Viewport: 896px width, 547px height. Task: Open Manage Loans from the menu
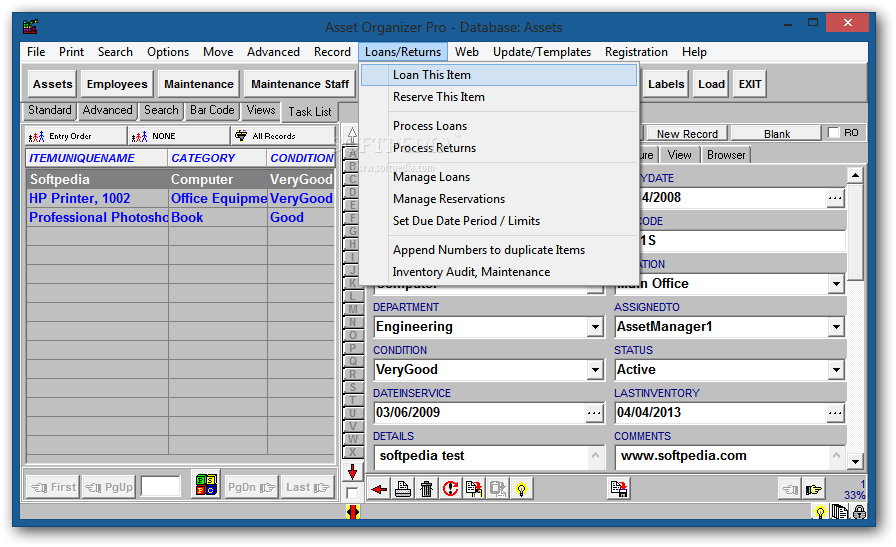coord(499,177)
